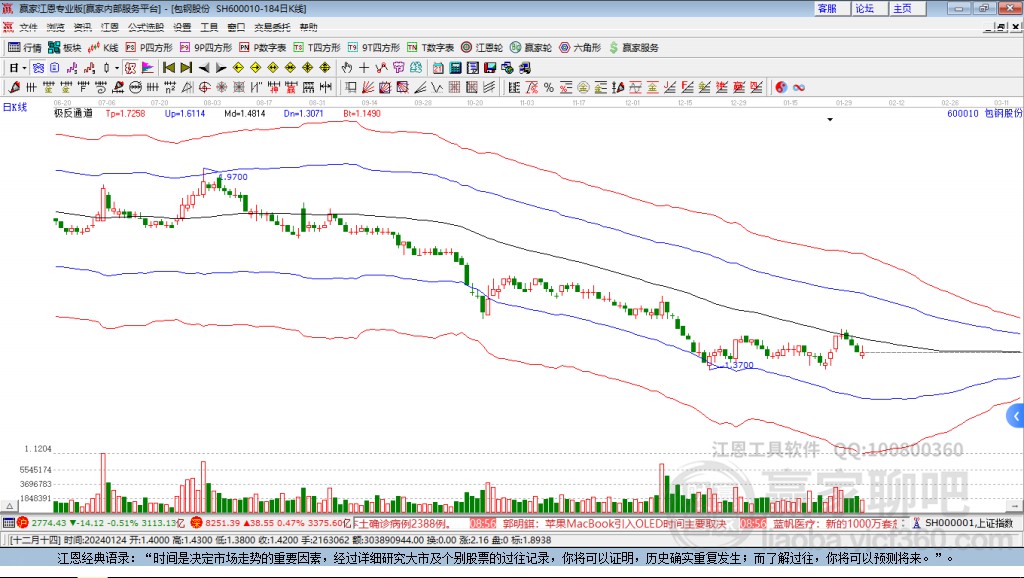Go to the 主页 homepage button
This screenshot has width=1024, height=578.
coord(902,8)
